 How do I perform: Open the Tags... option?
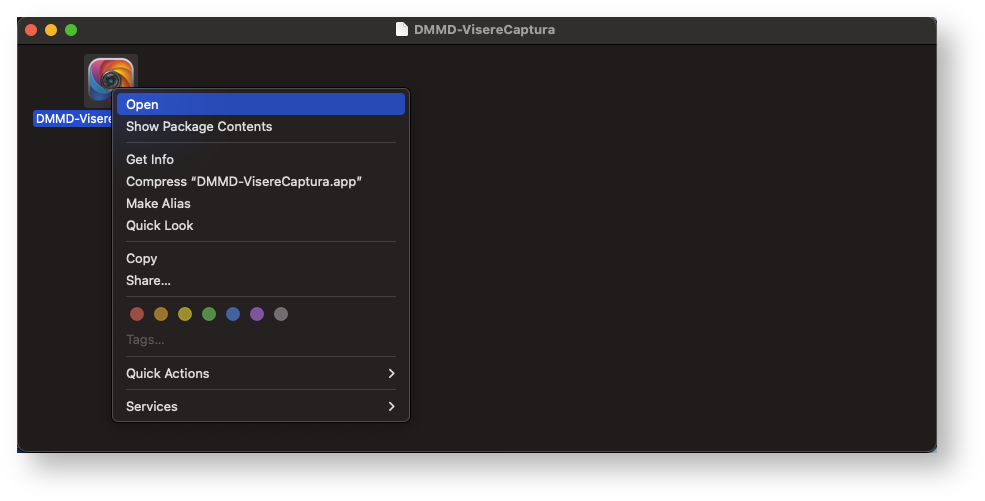tap(145, 340)
